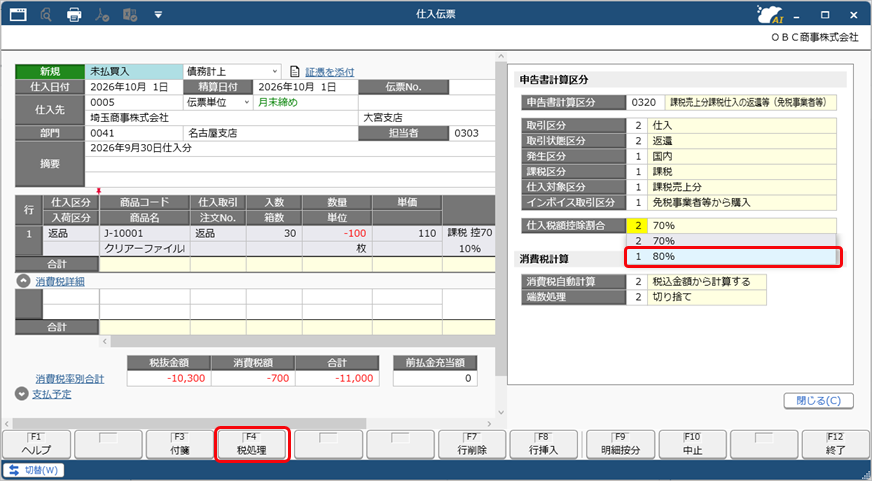This screenshot has height=481, width=872.
Task: Click the 切替(W) switch button
Action: [33, 470]
